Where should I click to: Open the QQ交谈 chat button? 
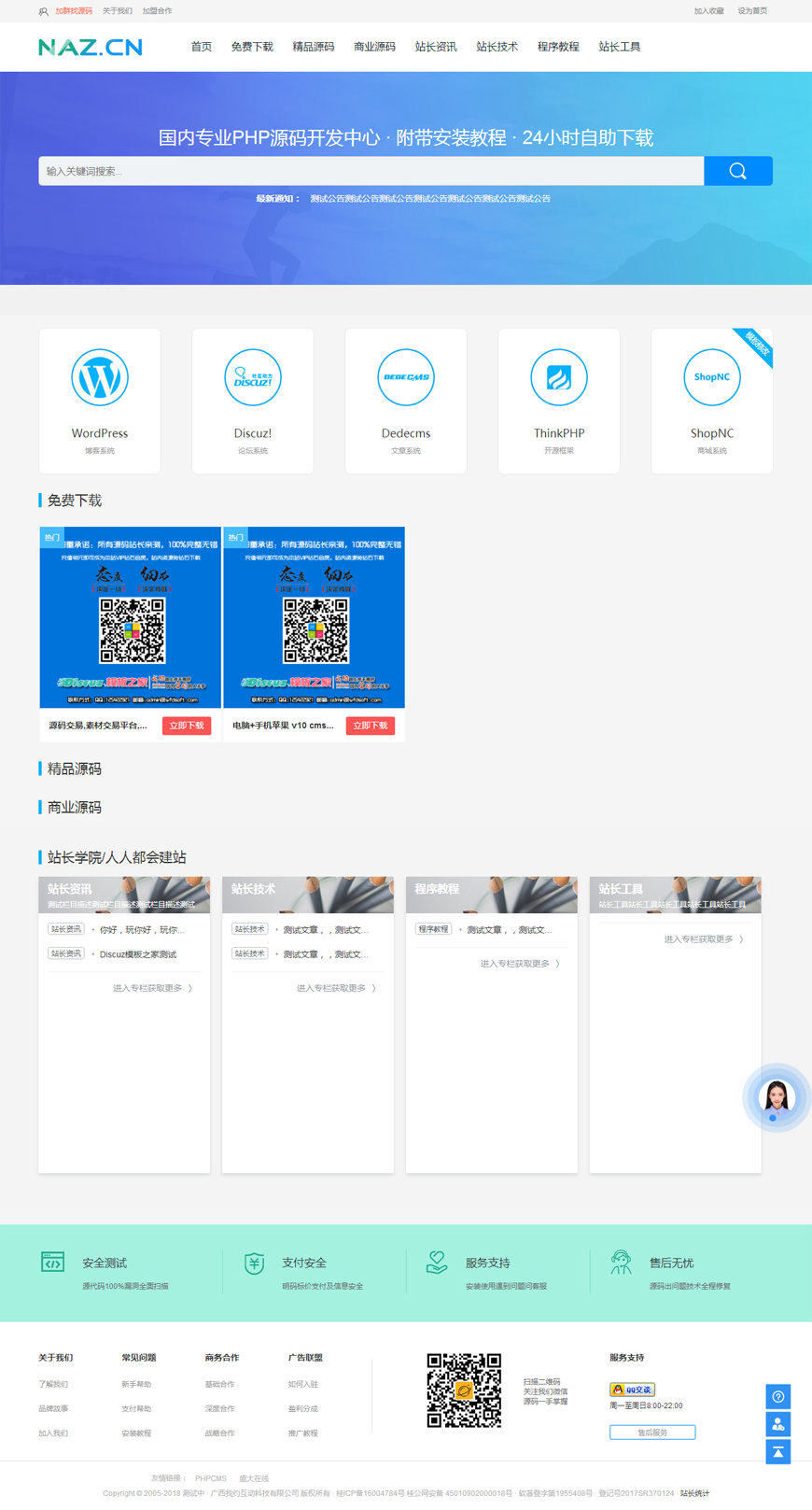[x=632, y=1390]
